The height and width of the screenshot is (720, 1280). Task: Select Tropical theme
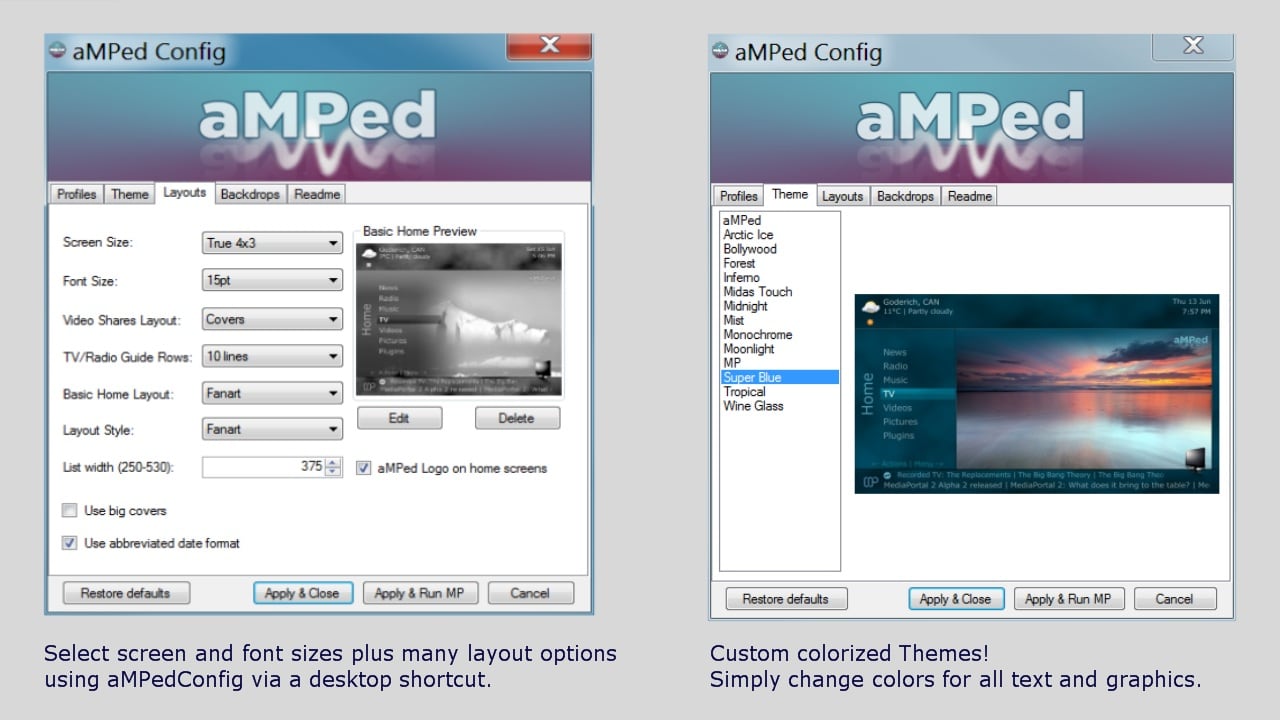tap(744, 392)
